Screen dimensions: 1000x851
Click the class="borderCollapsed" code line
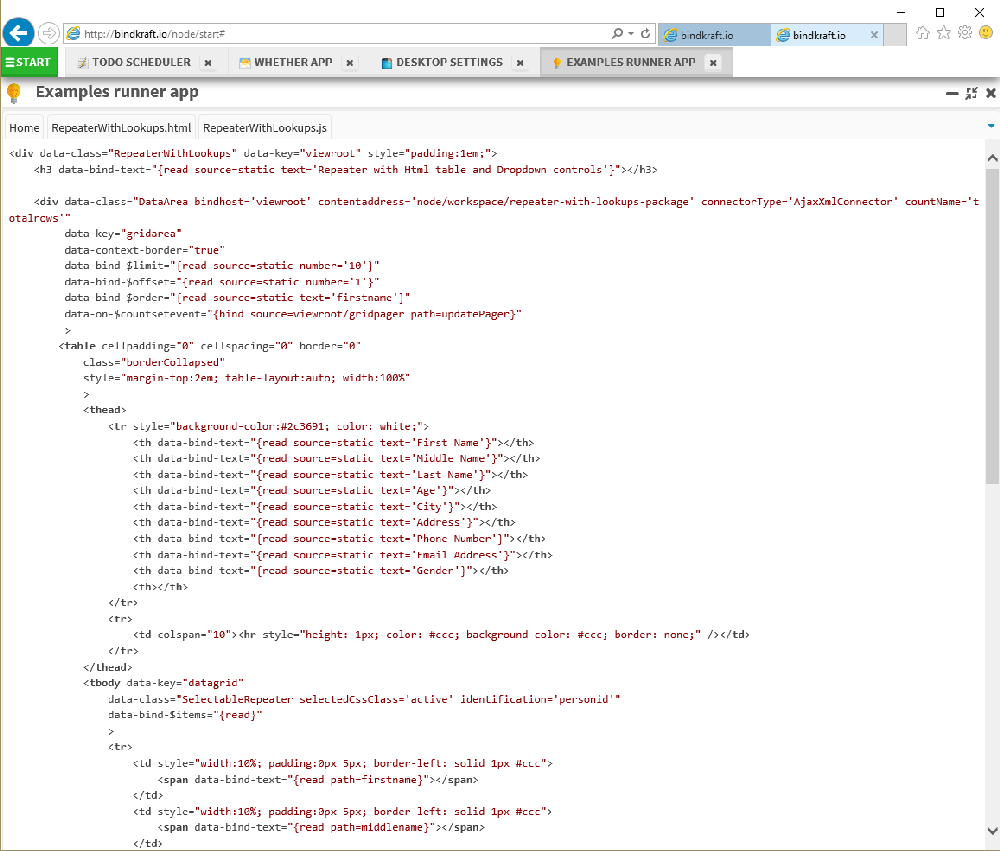(154, 362)
